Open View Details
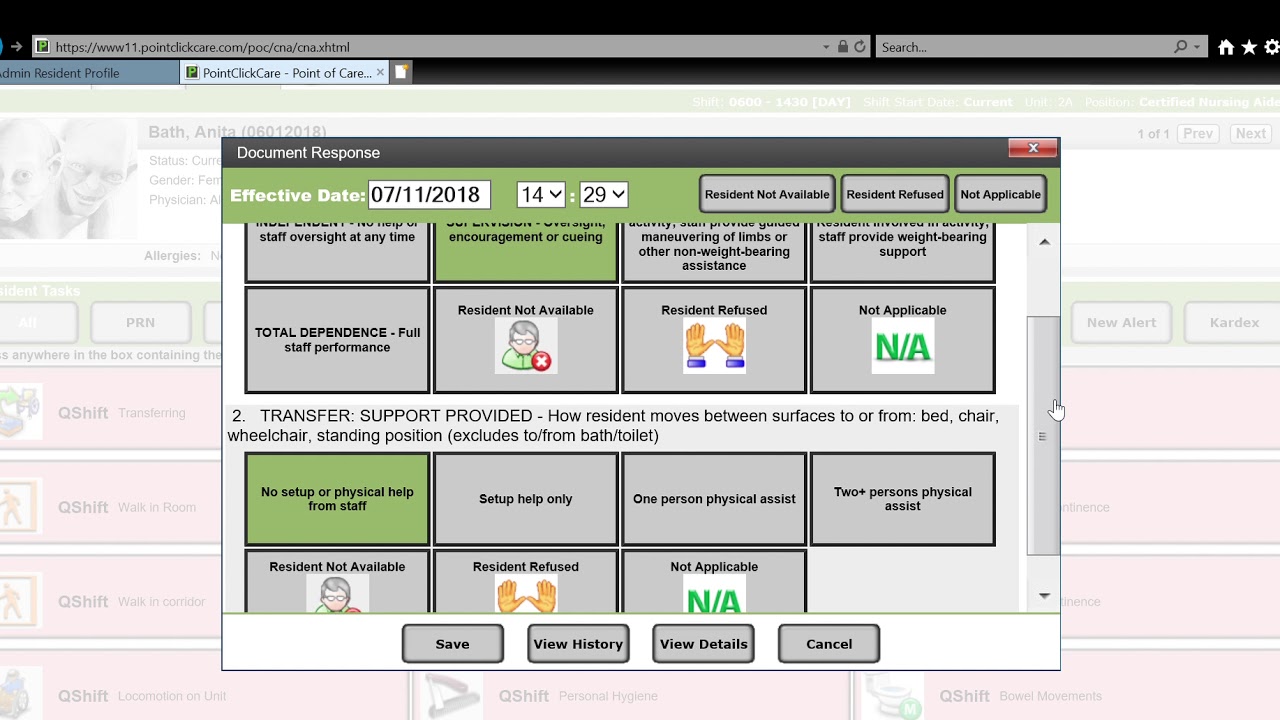 [x=703, y=644]
